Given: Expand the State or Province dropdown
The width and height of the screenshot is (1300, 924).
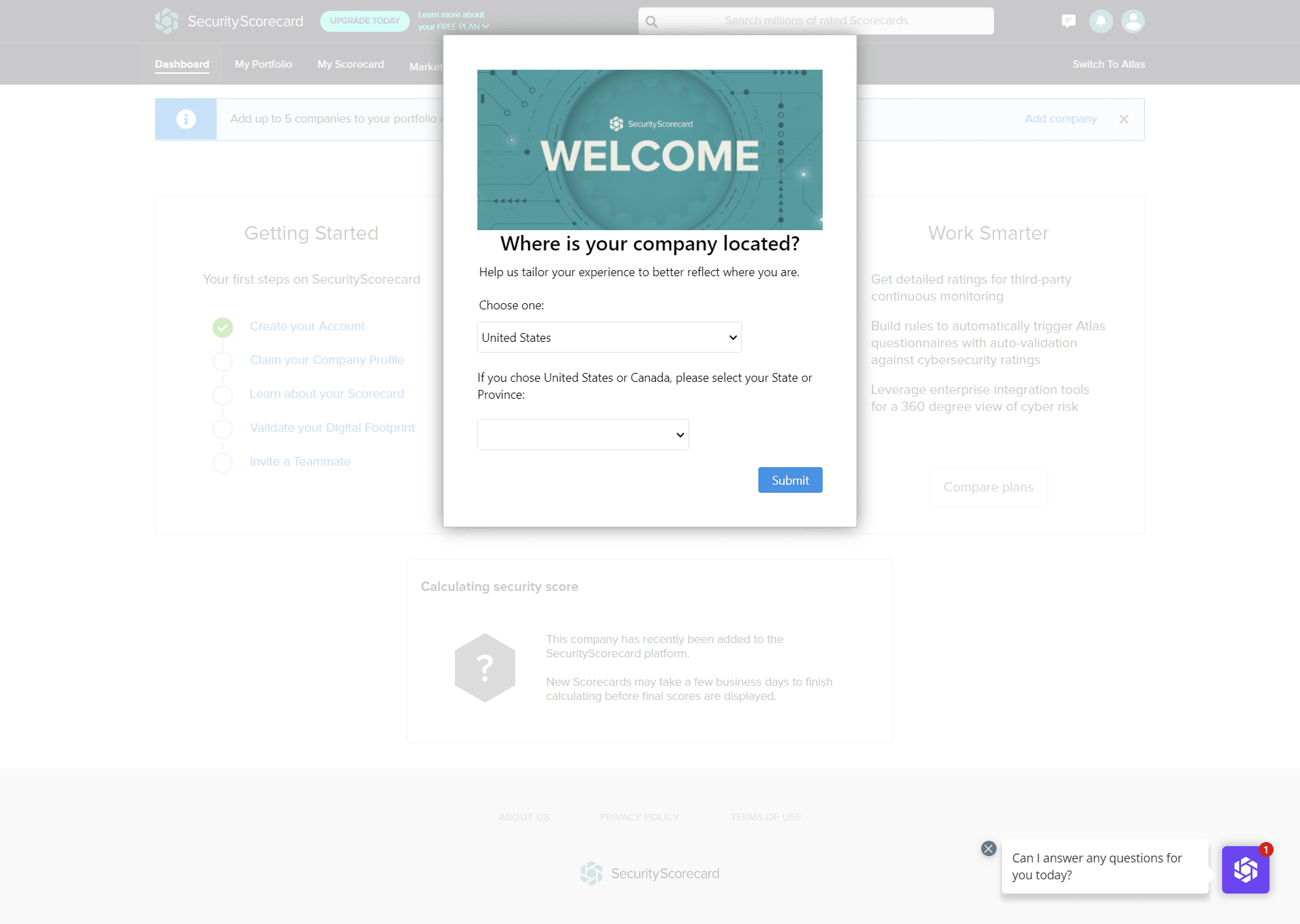Looking at the screenshot, I should coord(582,434).
